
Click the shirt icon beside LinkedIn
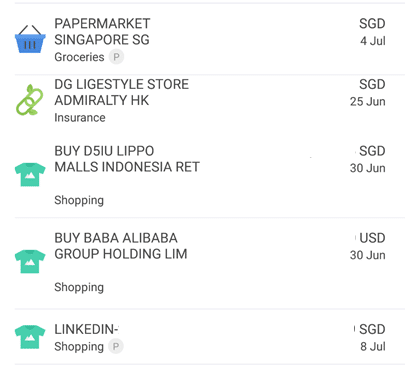point(30,337)
